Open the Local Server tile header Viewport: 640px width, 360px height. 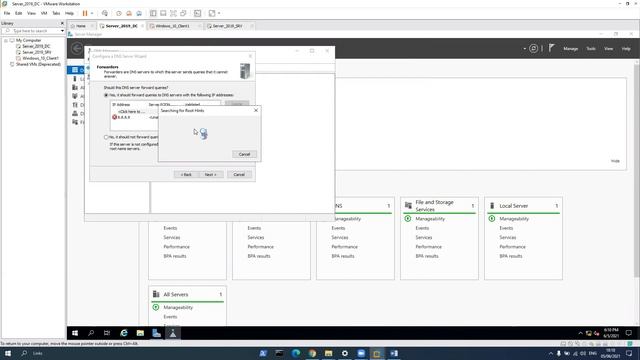(x=523, y=206)
